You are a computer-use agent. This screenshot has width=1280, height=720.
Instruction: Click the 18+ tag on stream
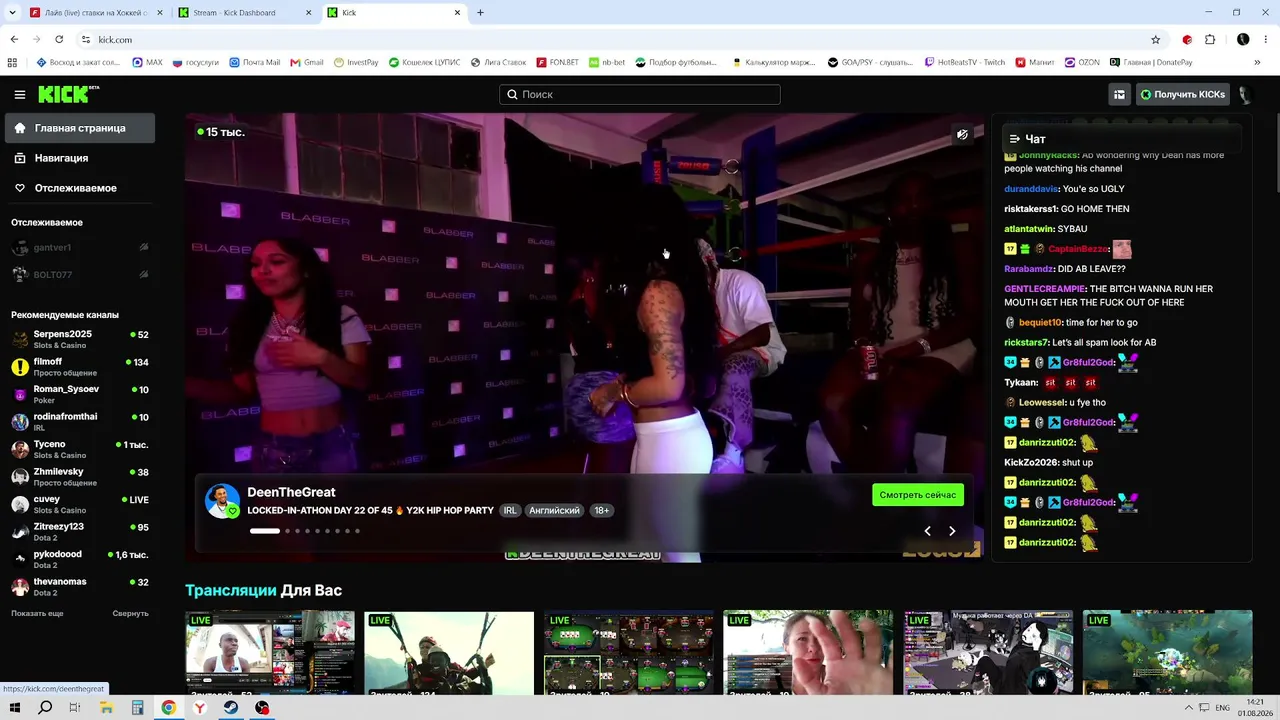point(602,510)
